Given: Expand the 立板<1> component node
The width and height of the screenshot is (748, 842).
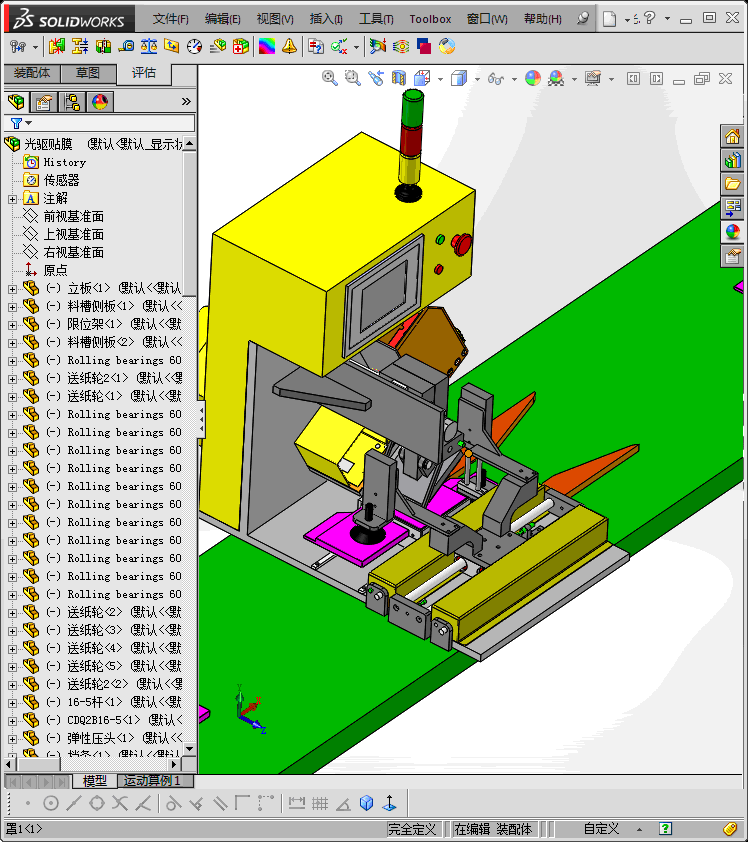Looking at the screenshot, I should [12, 289].
